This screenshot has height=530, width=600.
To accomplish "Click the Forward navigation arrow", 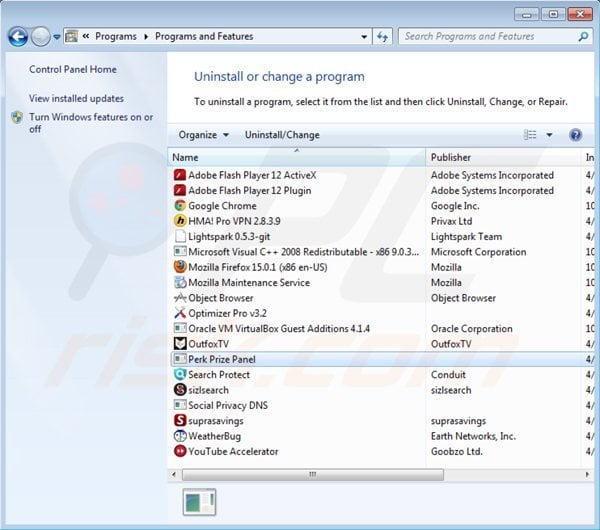I will (40, 37).
